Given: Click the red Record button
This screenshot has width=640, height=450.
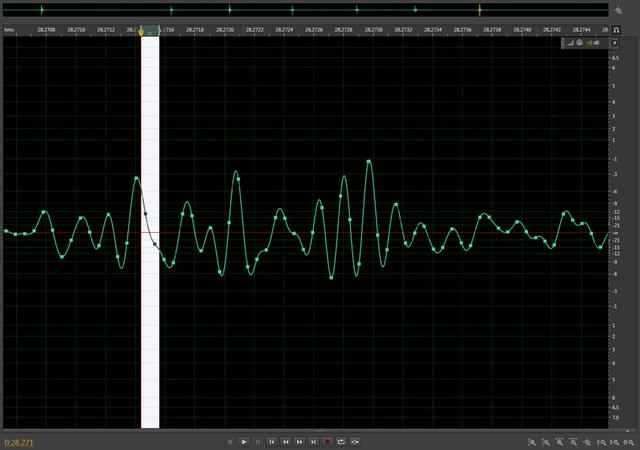Looking at the screenshot, I should (x=327, y=441).
